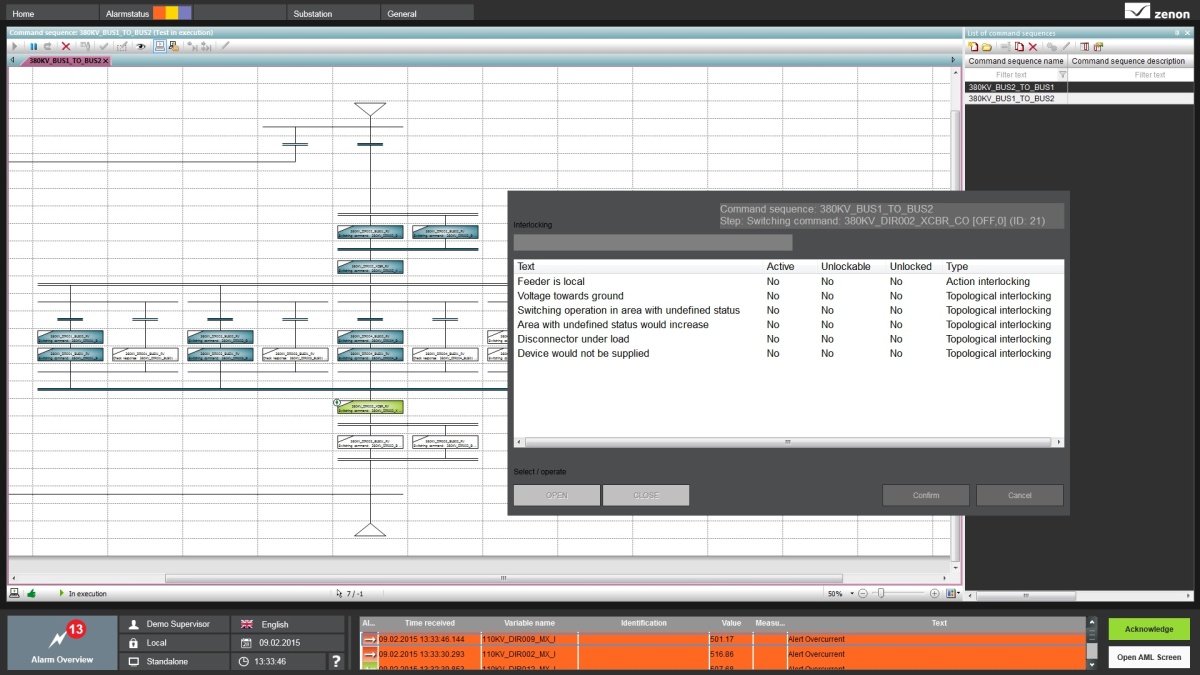
Task: Delete the selected command sequence with red X
Action: tap(1033, 46)
